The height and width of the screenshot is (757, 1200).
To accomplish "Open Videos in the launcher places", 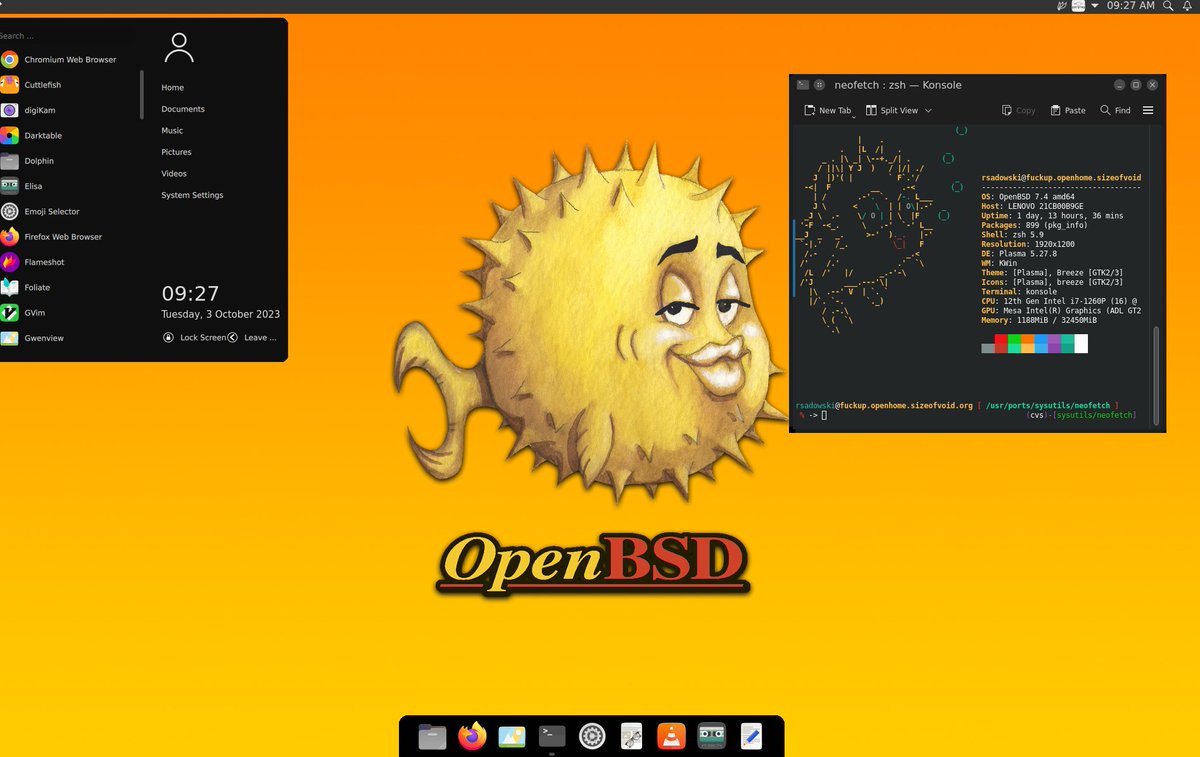I will point(174,174).
